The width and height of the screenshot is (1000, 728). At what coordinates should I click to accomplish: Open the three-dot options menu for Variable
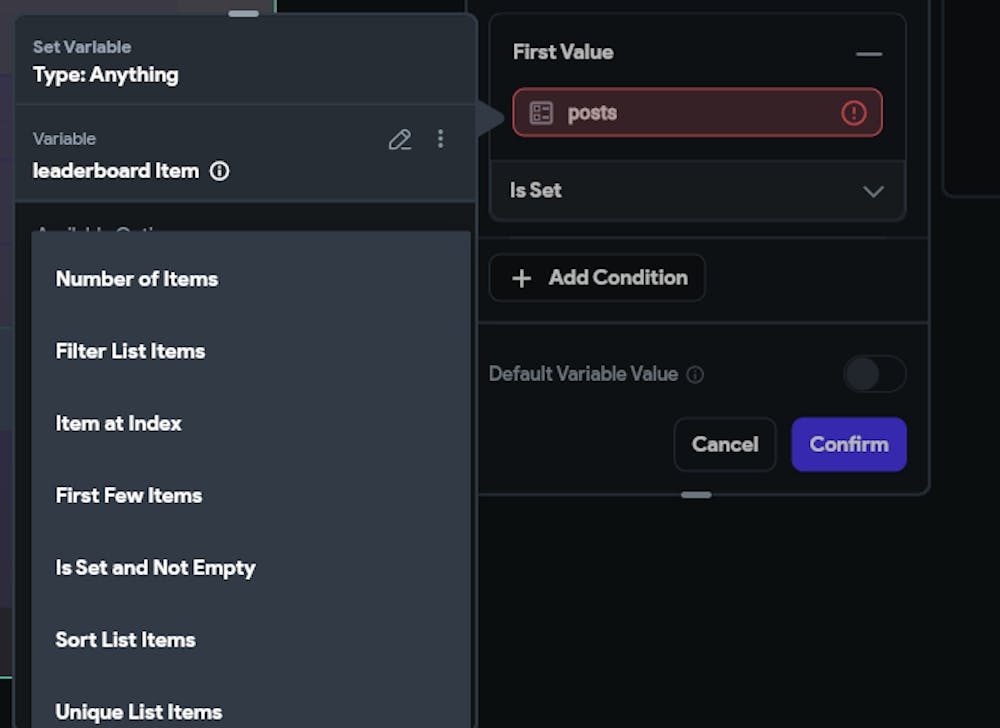441,139
